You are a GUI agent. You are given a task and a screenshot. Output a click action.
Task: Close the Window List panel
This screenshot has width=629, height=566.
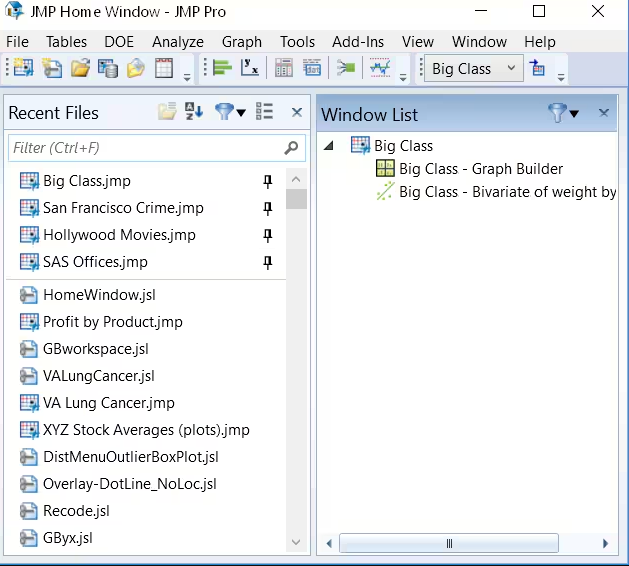click(x=603, y=113)
